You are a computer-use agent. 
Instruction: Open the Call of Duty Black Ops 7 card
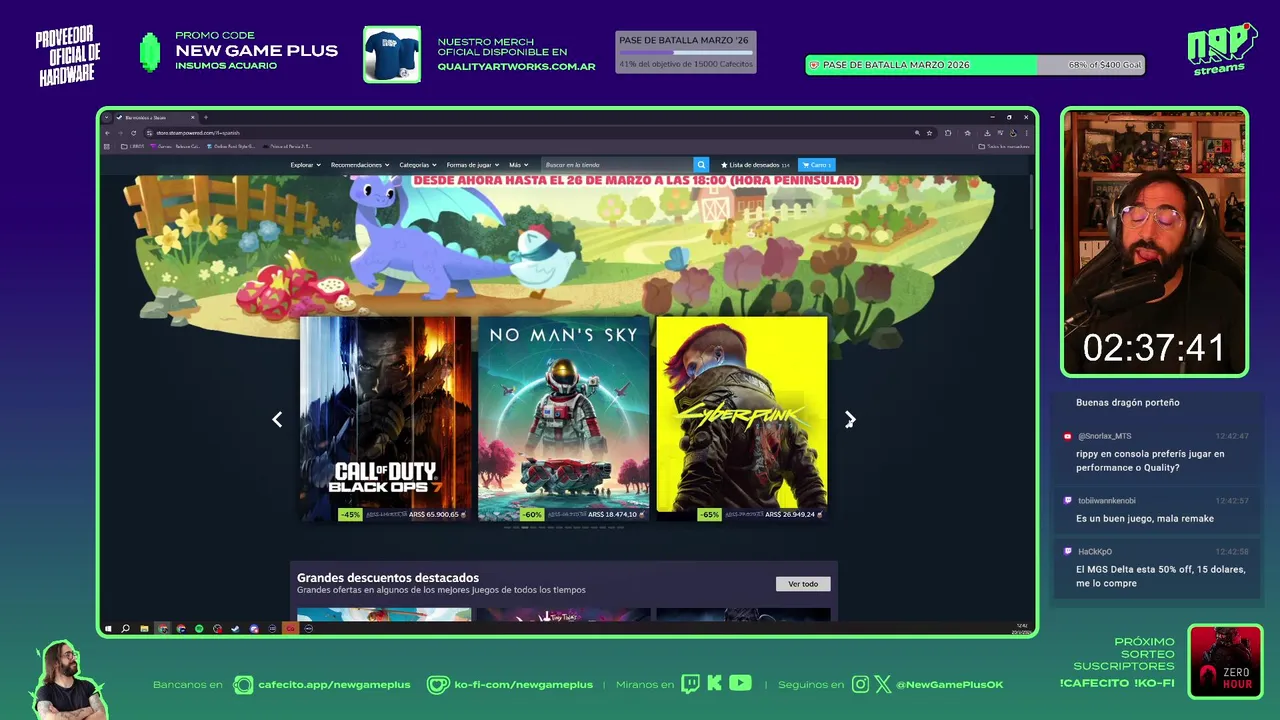385,418
